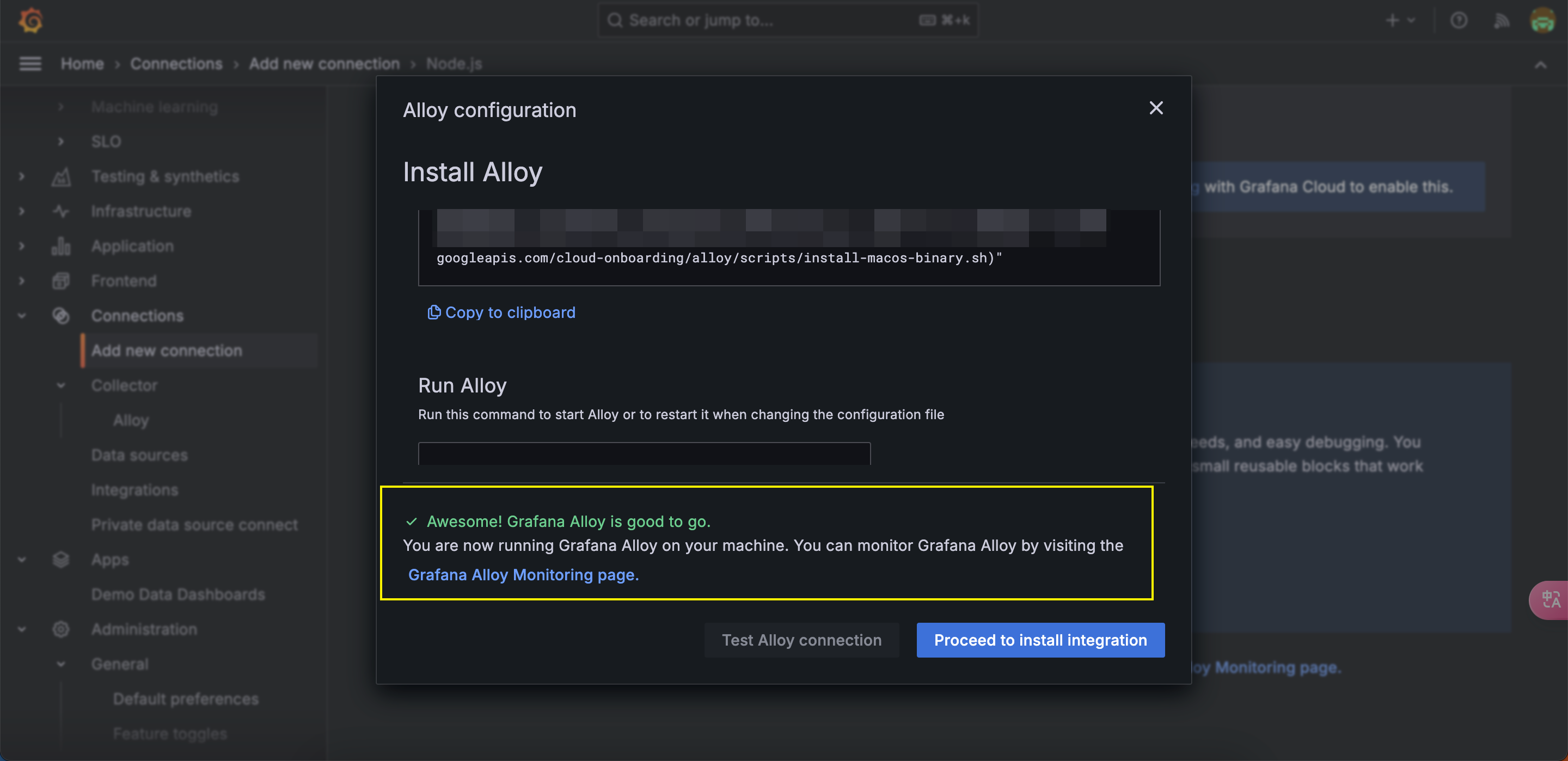Open the news feed RSS icon
The image size is (1568, 761).
click(x=1502, y=21)
